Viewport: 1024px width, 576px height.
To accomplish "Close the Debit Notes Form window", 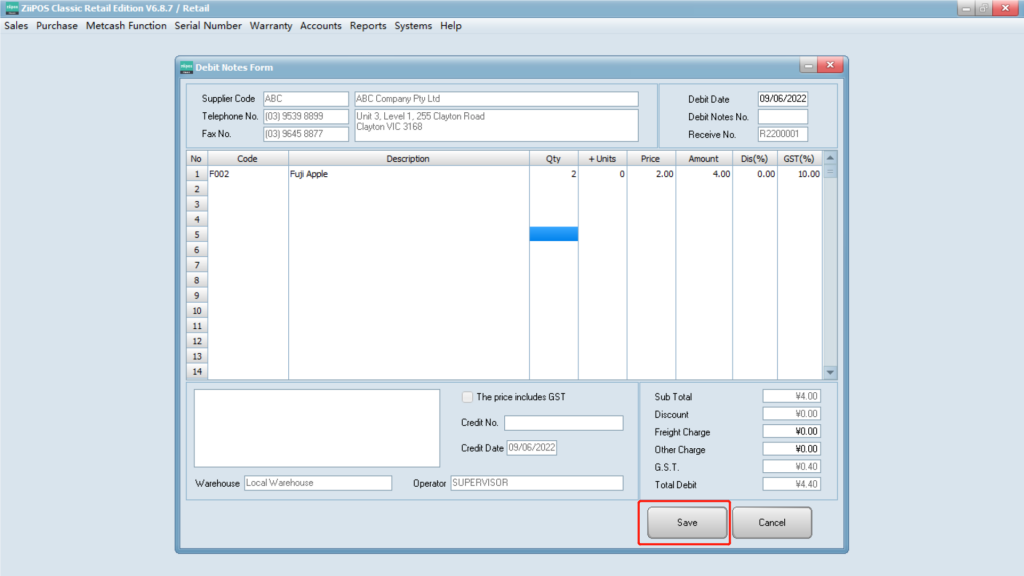I will pos(829,66).
